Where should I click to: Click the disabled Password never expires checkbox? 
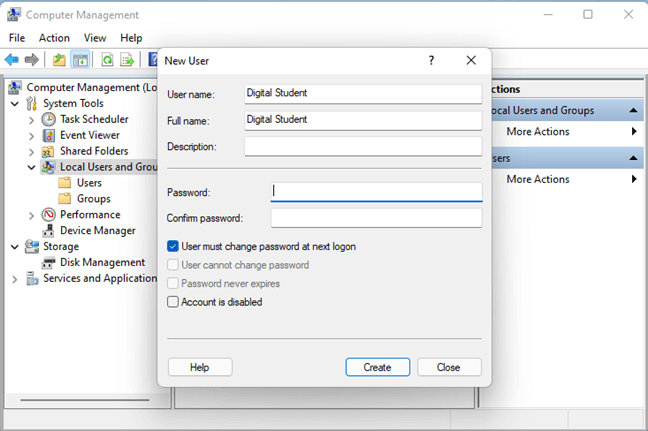point(173,283)
